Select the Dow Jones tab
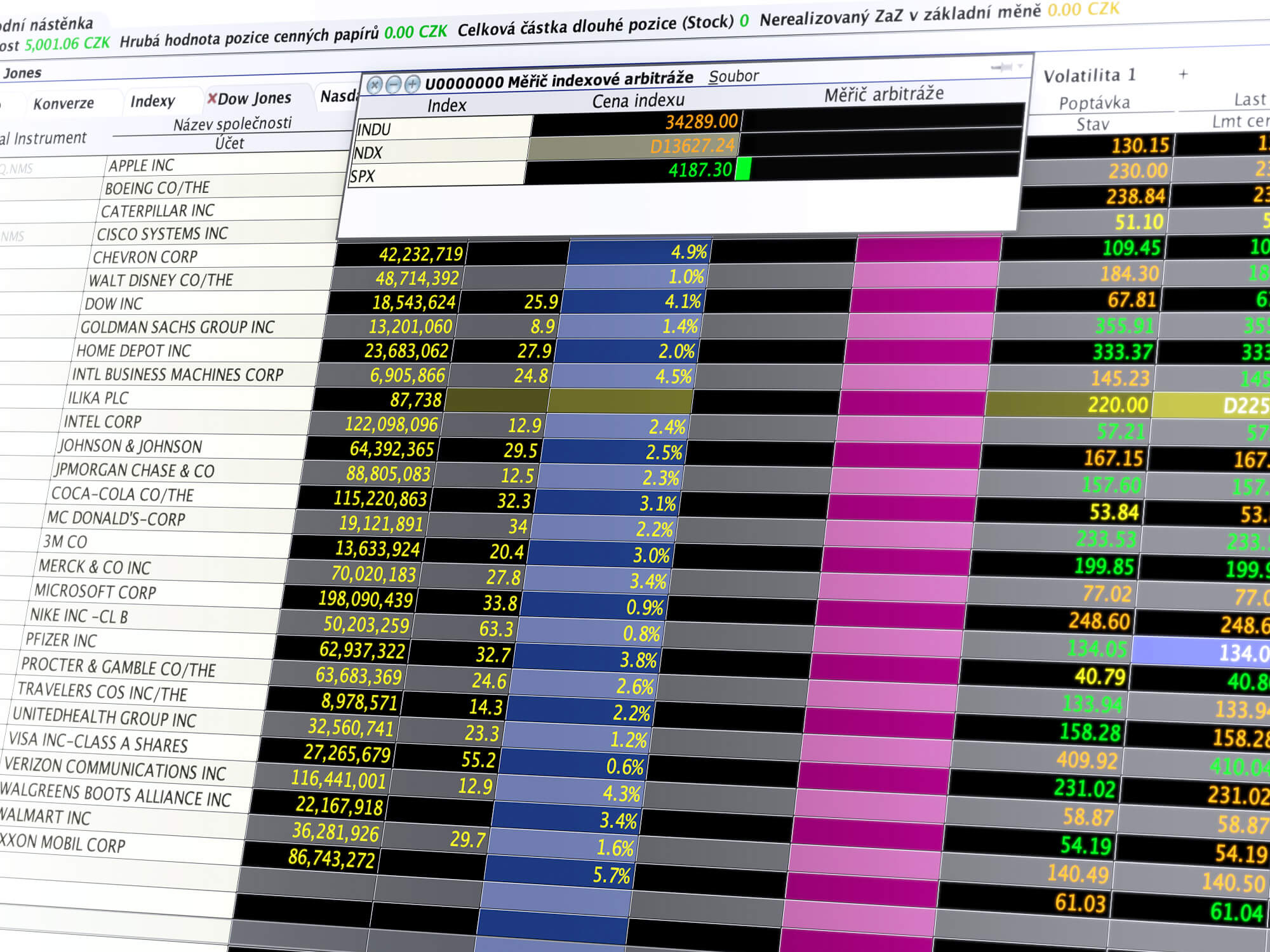Screen dimensions: 1270x952 coord(255,98)
